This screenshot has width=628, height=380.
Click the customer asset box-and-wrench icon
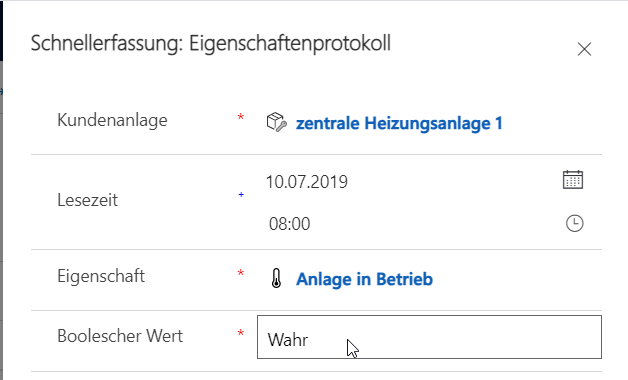point(276,122)
